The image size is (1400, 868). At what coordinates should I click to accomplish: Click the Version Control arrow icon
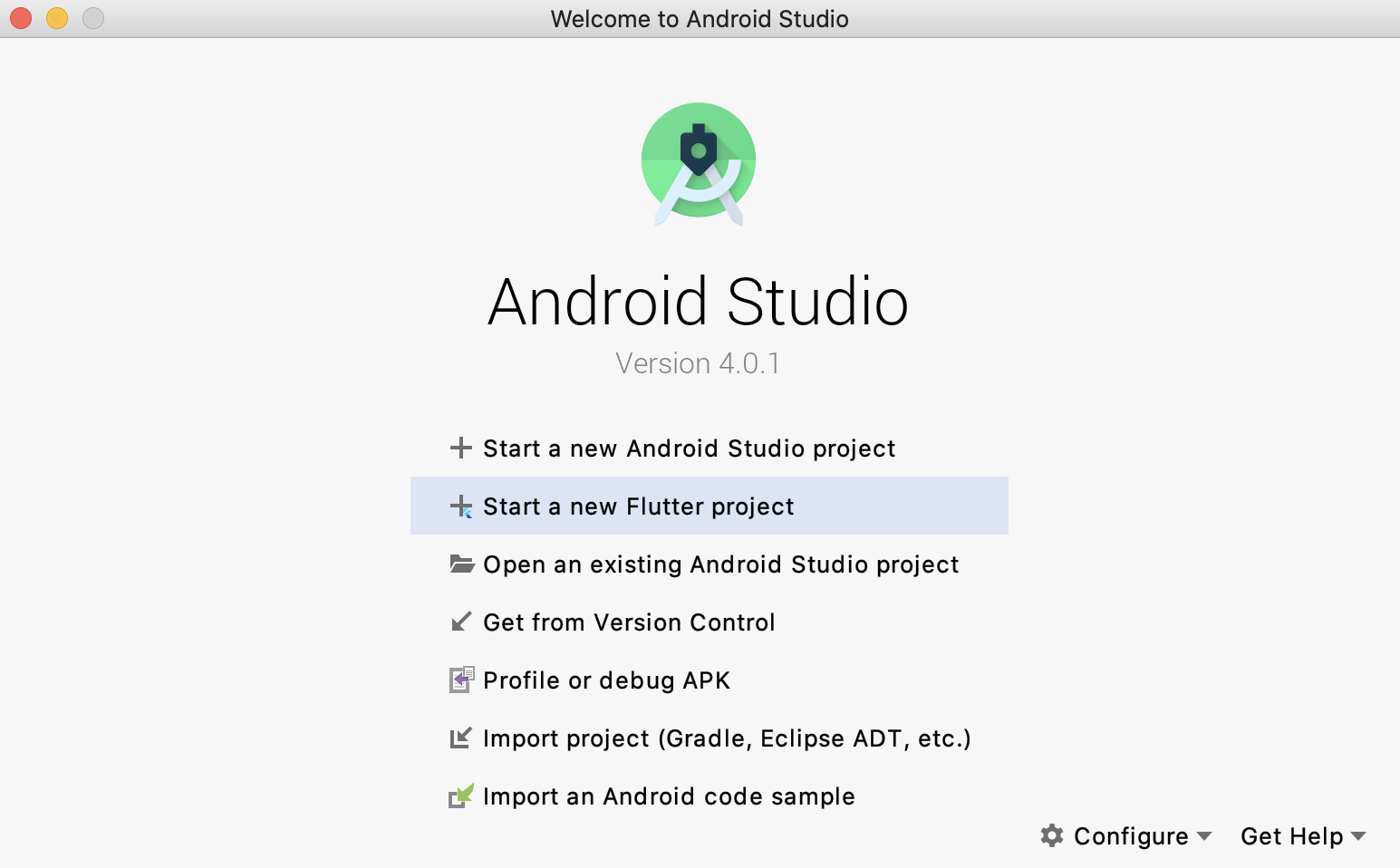click(x=461, y=622)
